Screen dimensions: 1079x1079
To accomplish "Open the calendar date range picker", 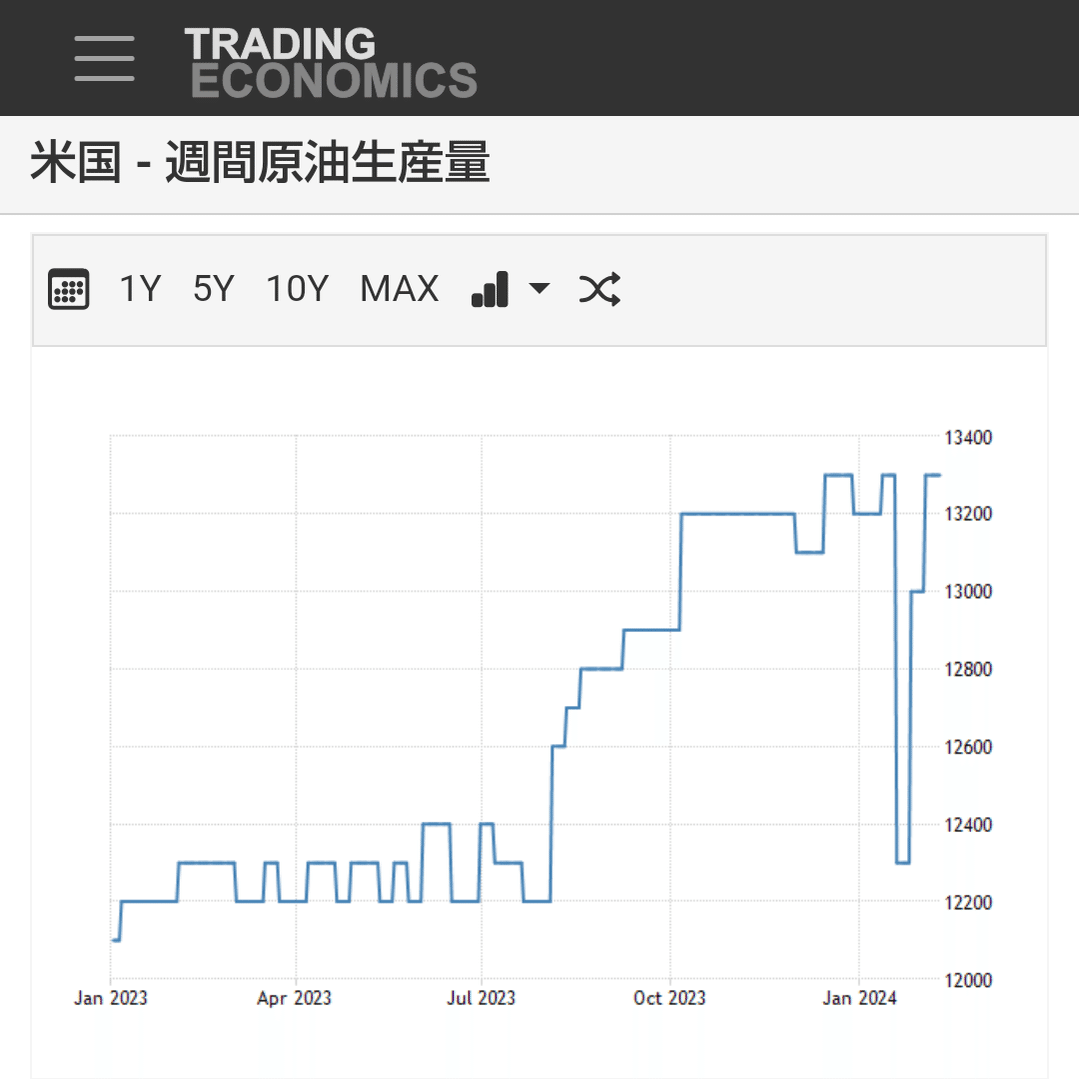I will pos(68,289).
